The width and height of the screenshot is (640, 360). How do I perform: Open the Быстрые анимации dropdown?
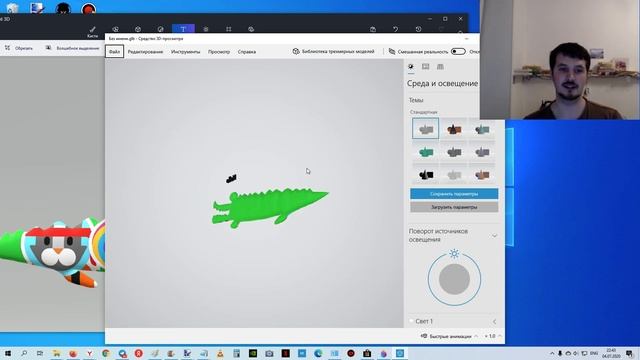[x=449, y=336]
